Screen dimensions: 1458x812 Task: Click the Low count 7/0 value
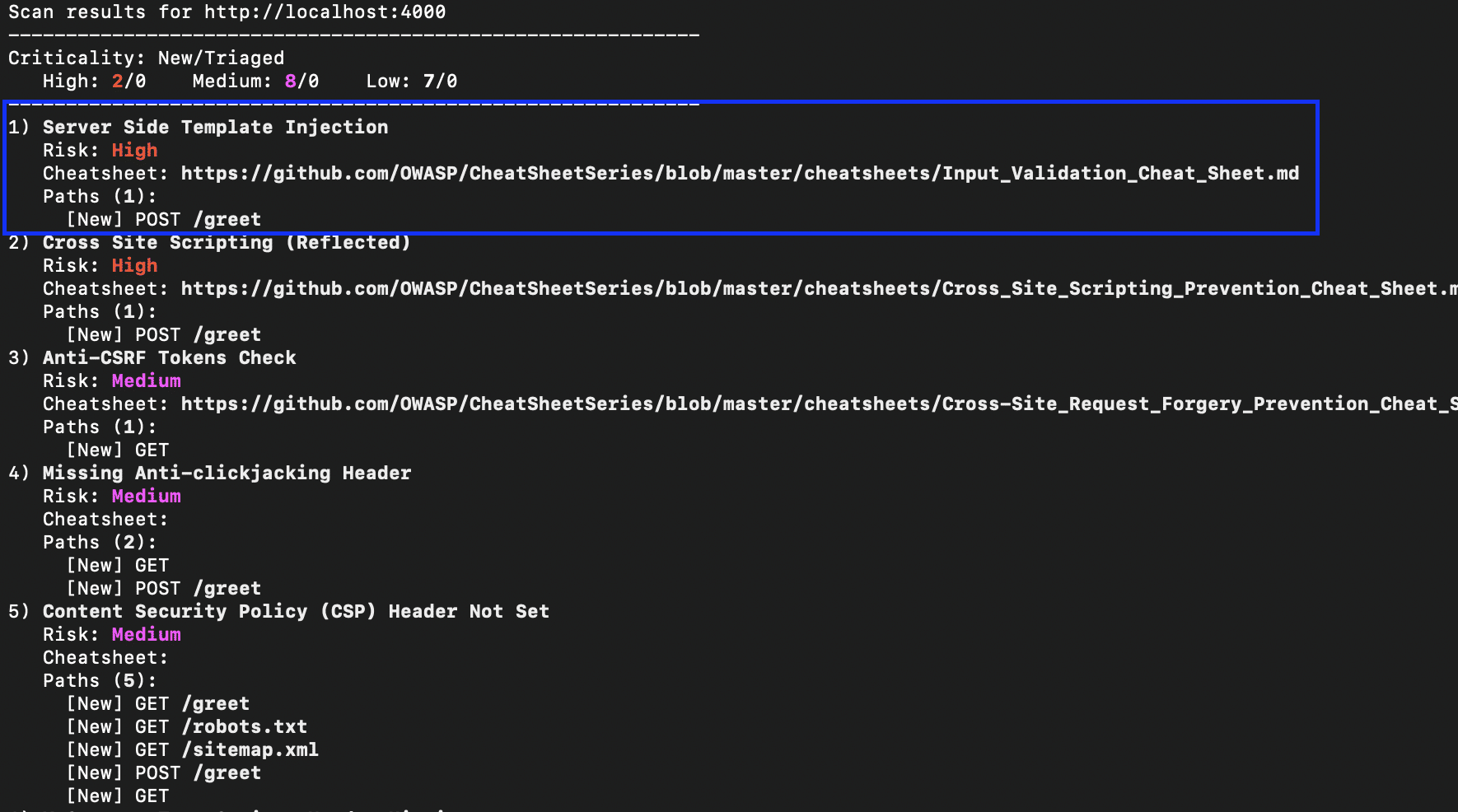(440, 81)
